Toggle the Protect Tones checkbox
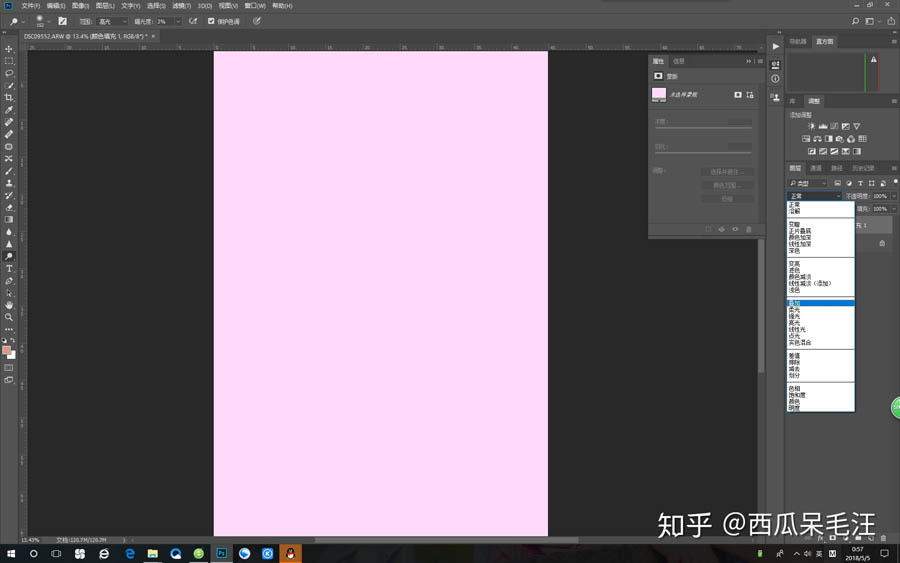 [x=211, y=21]
